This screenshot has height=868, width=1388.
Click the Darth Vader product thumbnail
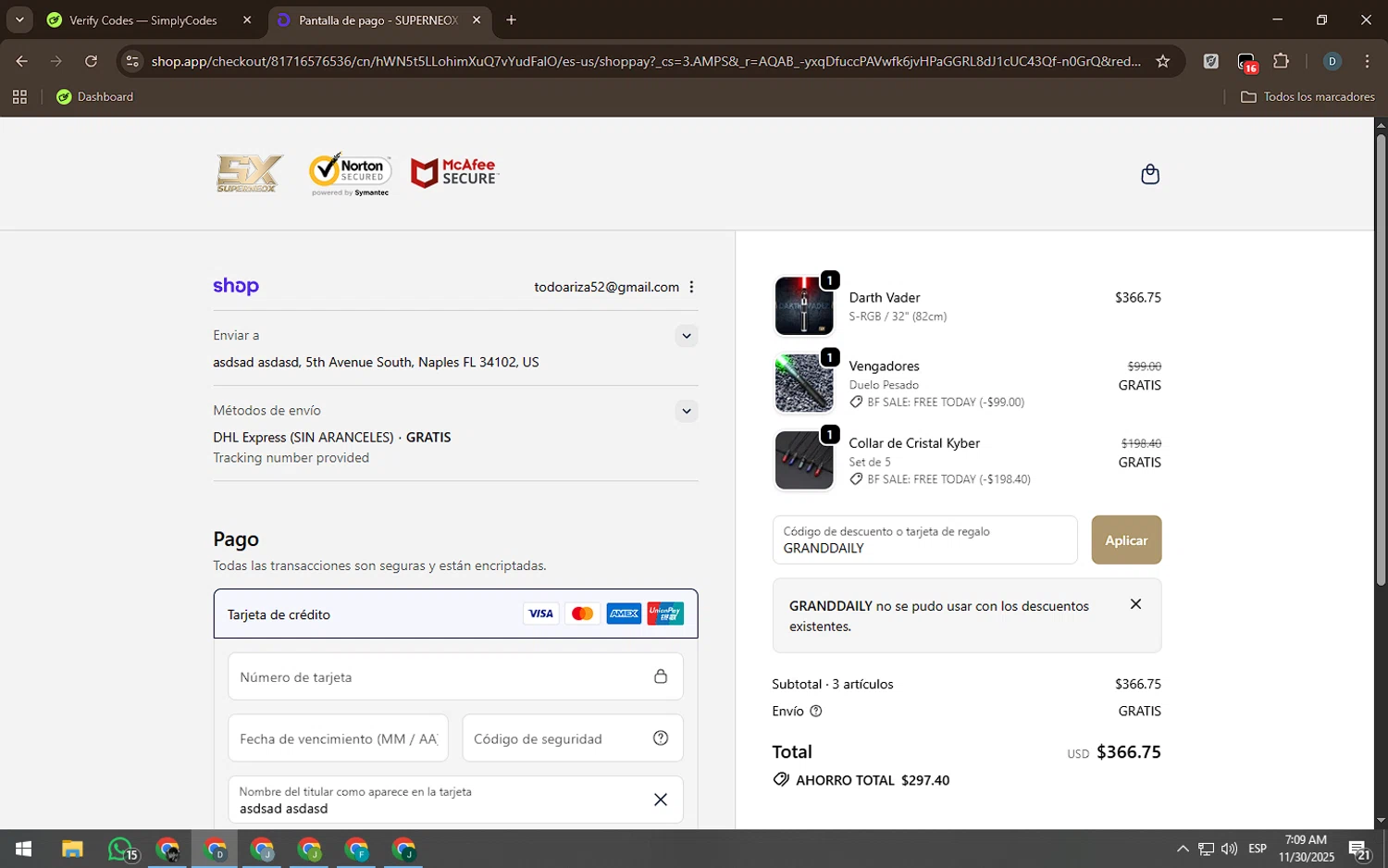[803, 305]
